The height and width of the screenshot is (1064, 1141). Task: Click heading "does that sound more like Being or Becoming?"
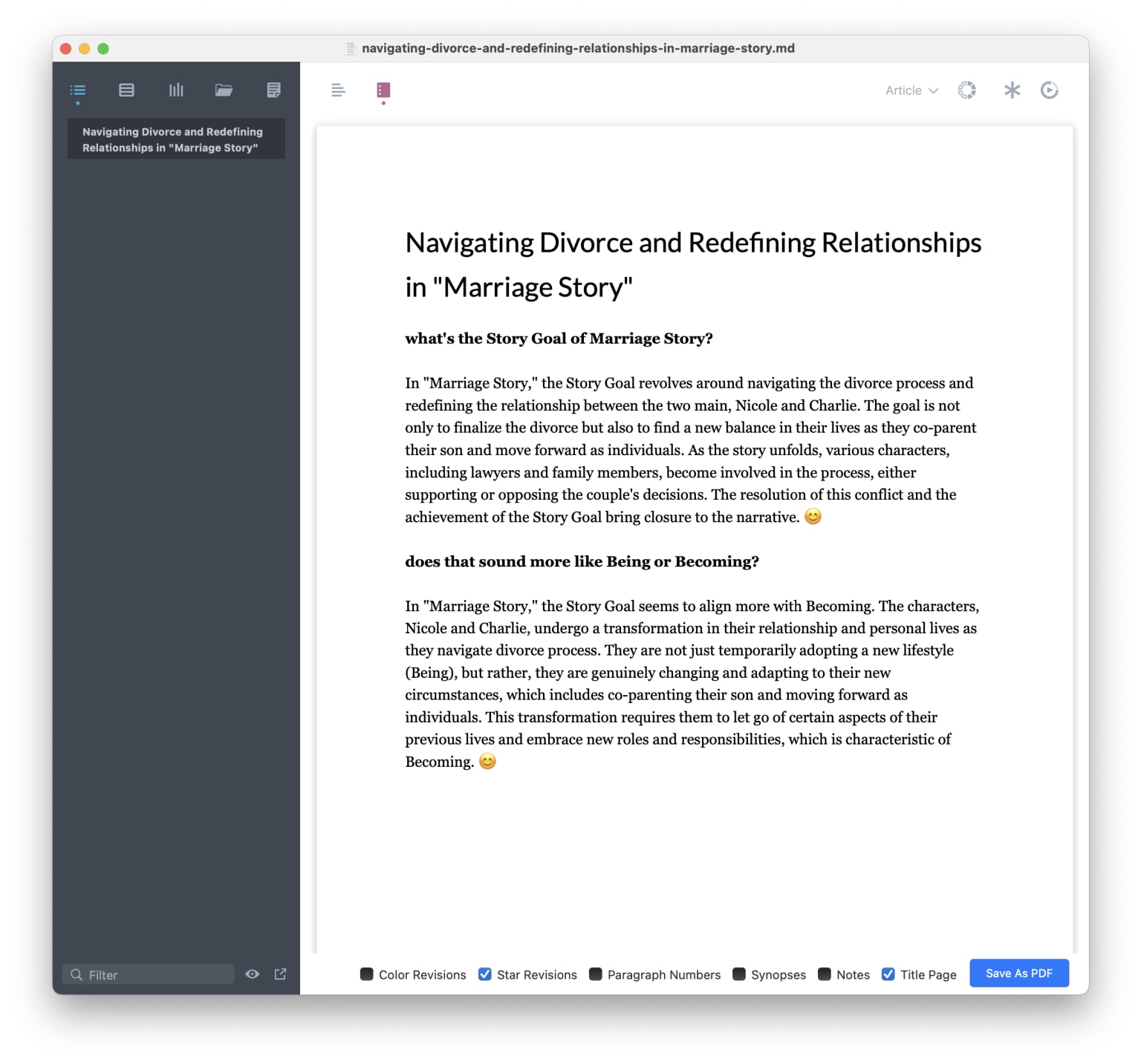click(582, 561)
